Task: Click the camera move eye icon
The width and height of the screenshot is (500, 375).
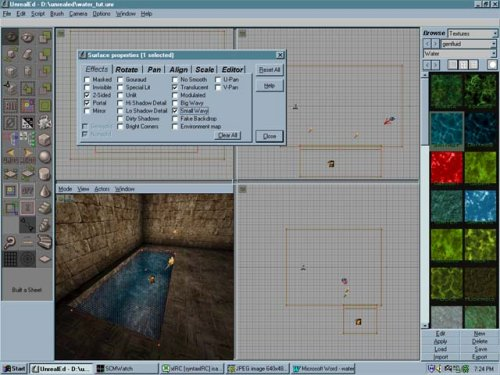Action: 10,37
